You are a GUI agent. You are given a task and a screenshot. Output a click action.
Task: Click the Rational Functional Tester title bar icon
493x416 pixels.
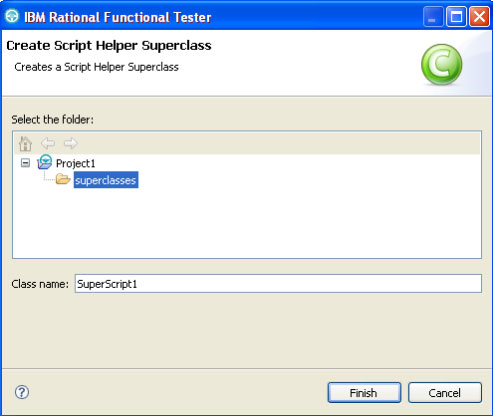[x=12, y=17]
